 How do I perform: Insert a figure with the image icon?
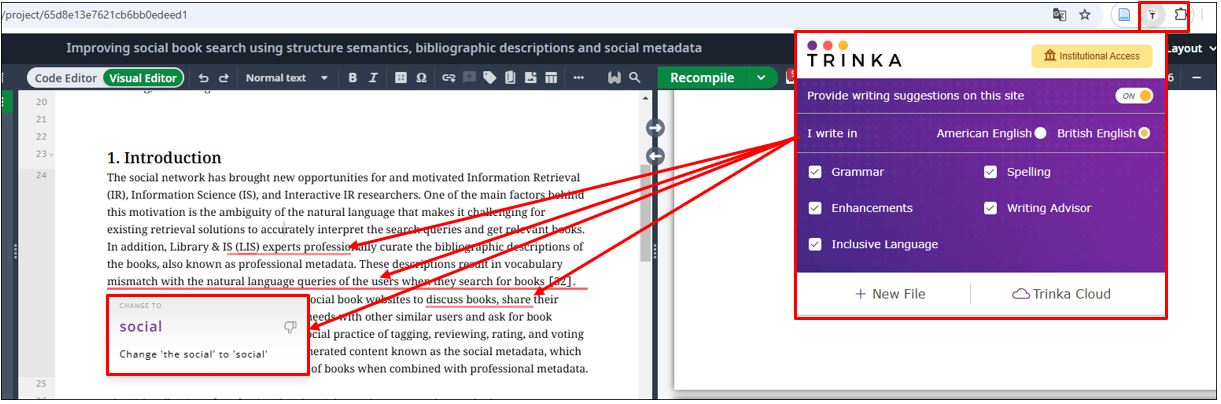point(530,78)
